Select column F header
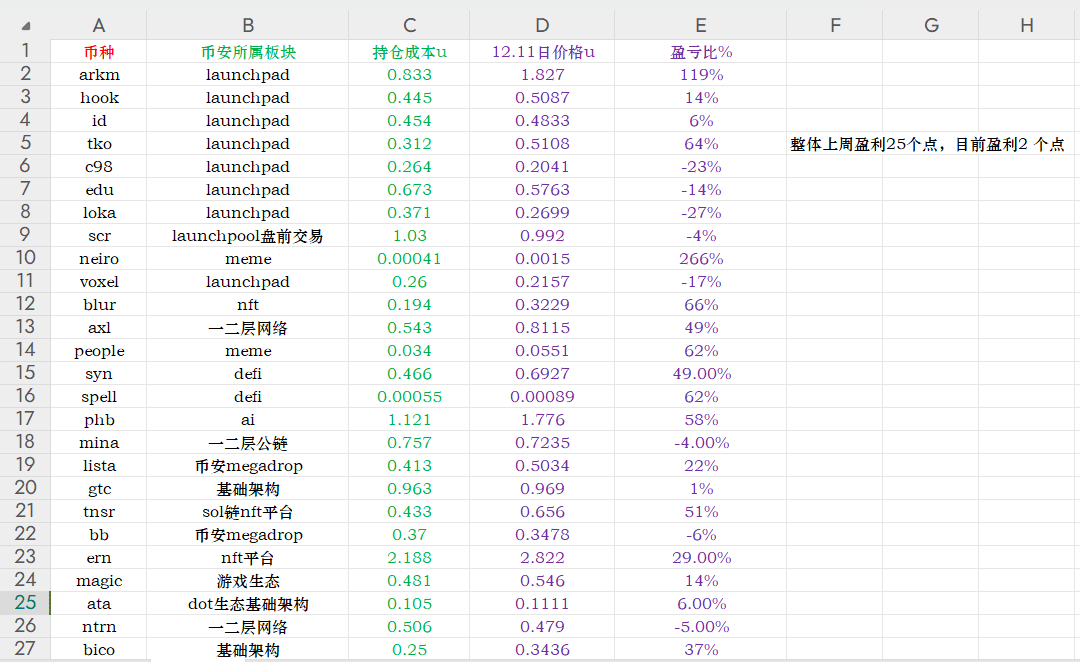 (x=835, y=25)
